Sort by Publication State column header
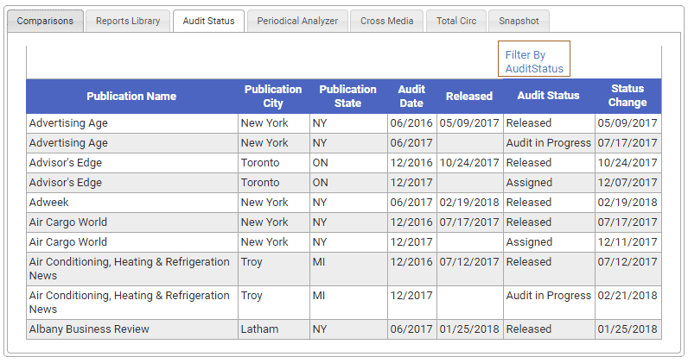688x363 pixels. pyautogui.click(x=348, y=96)
